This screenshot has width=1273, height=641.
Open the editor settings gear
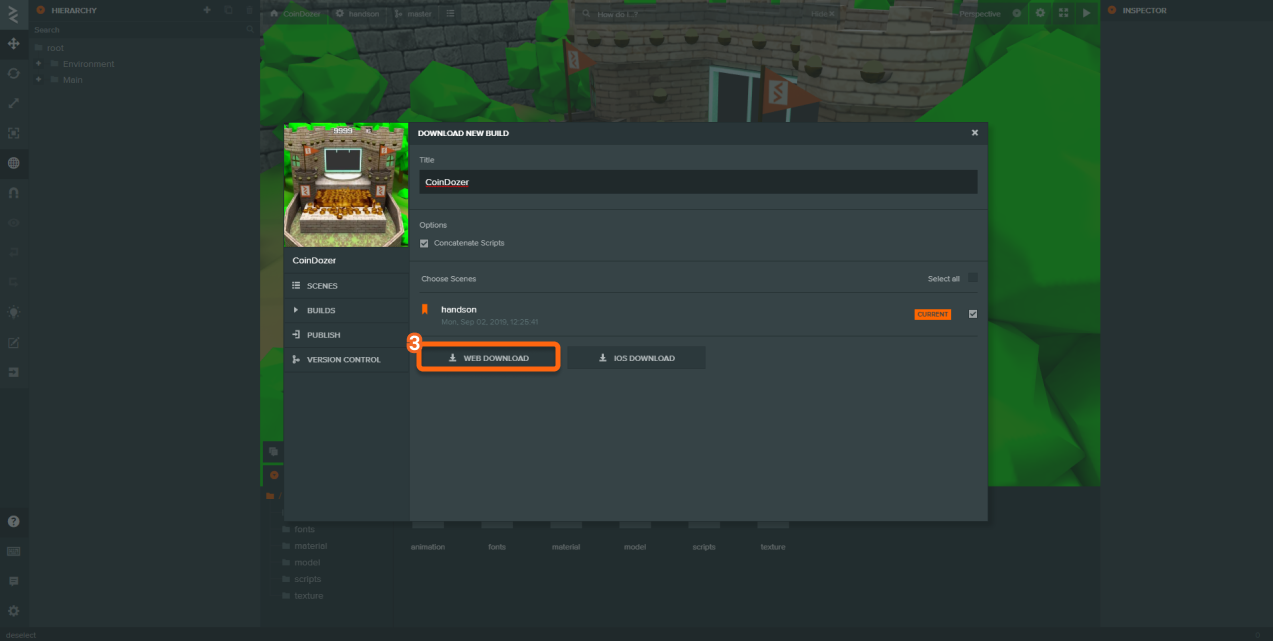coord(1040,13)
